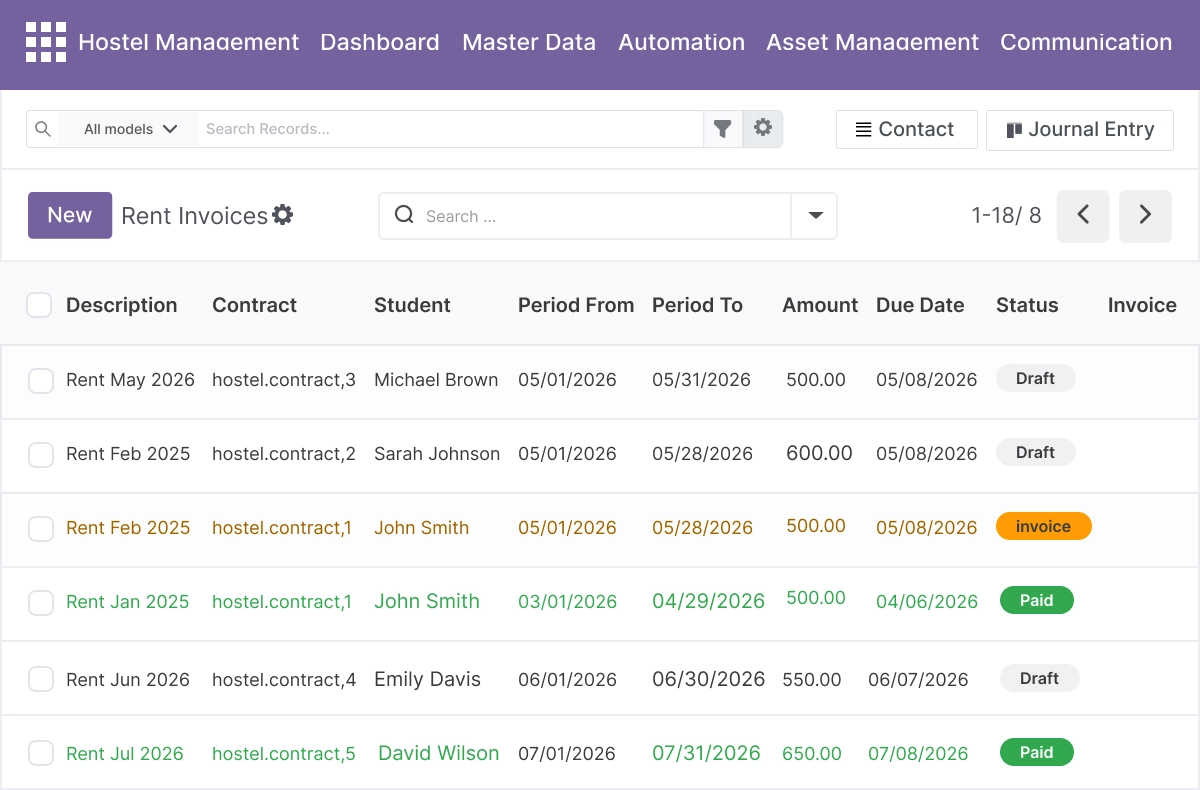
Task: Click the 650.00 amount
Action: pyautogui.click(x=812, y=754)
